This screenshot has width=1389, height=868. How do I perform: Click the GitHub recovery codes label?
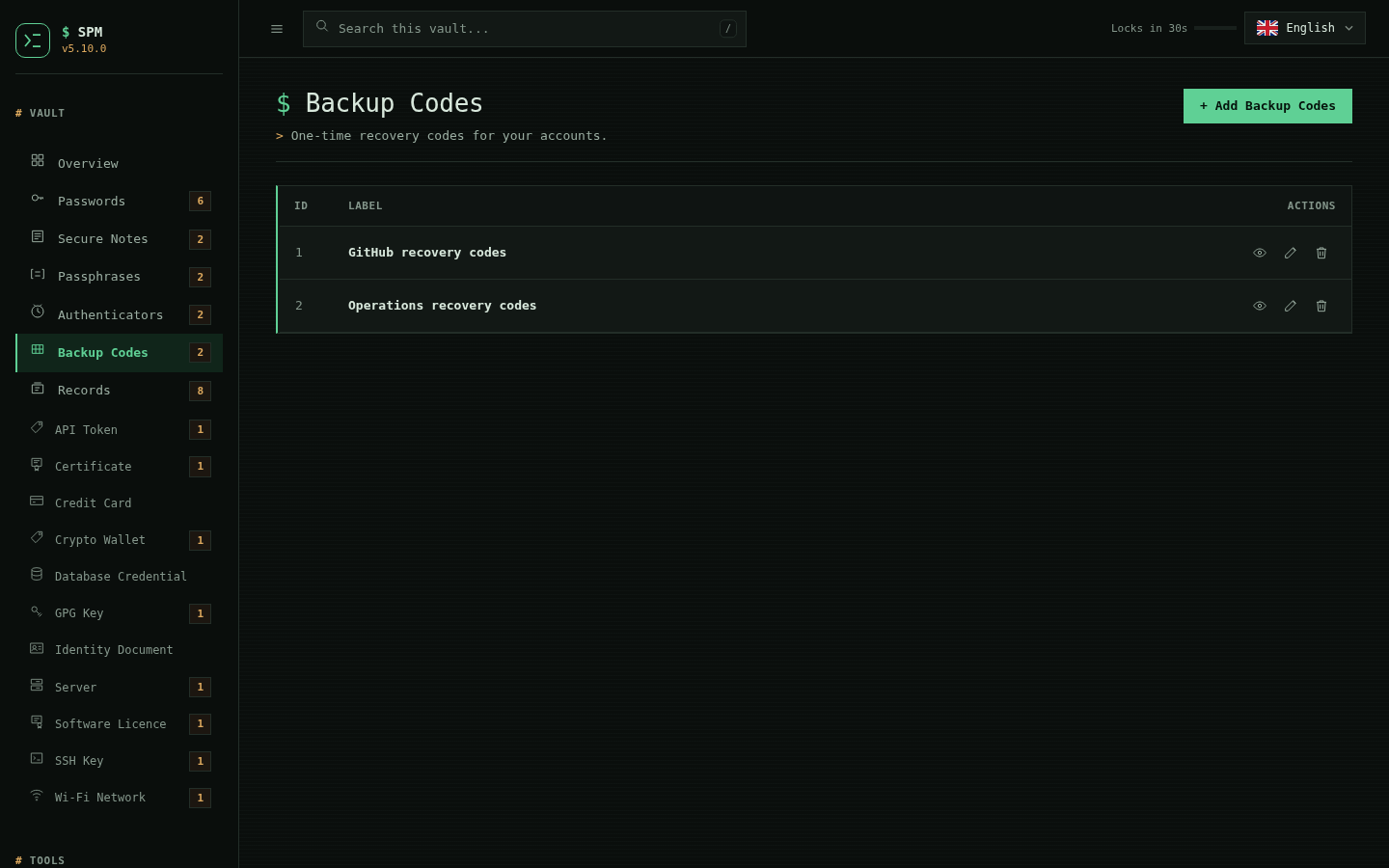click(427, 253)
